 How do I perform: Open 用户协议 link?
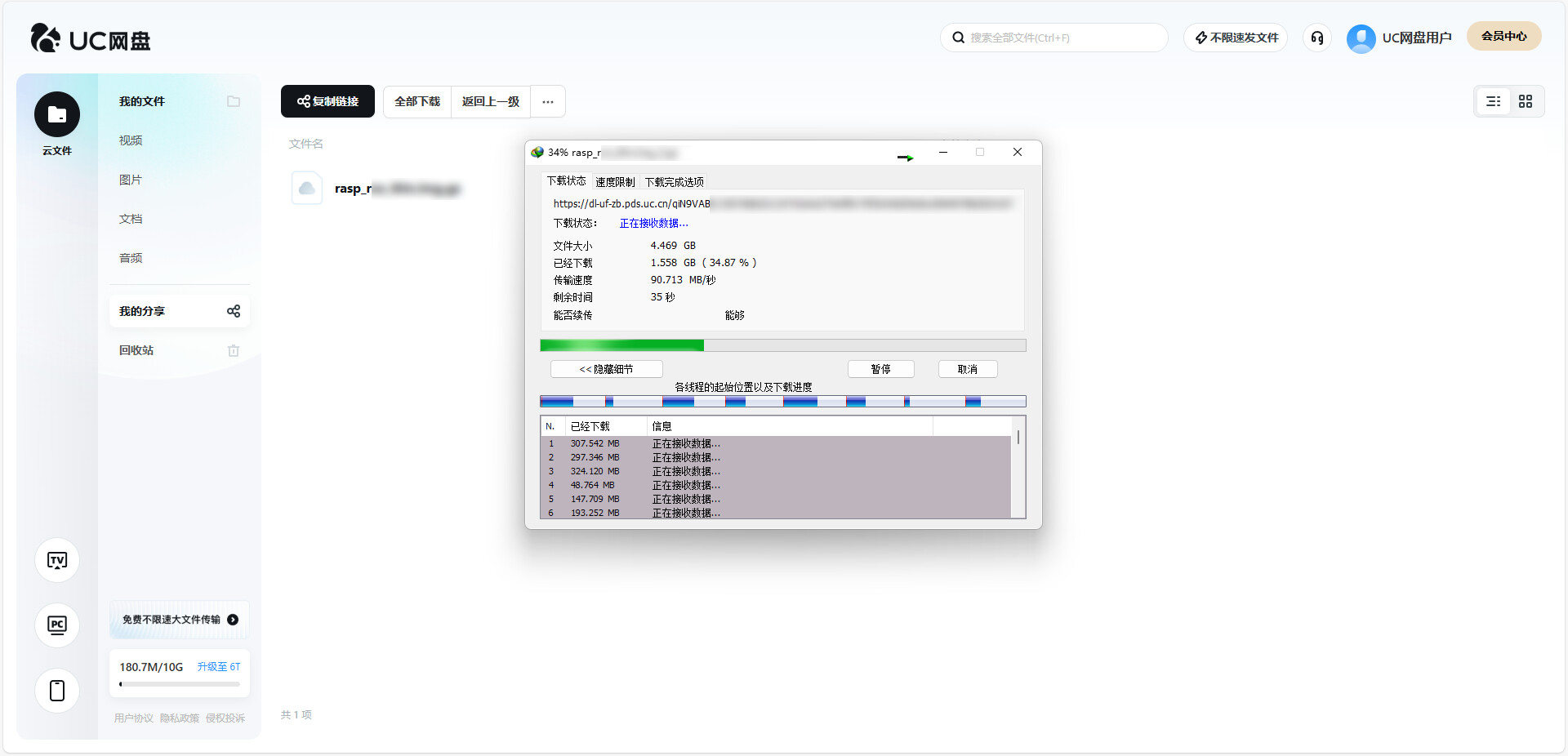[134, 718]
